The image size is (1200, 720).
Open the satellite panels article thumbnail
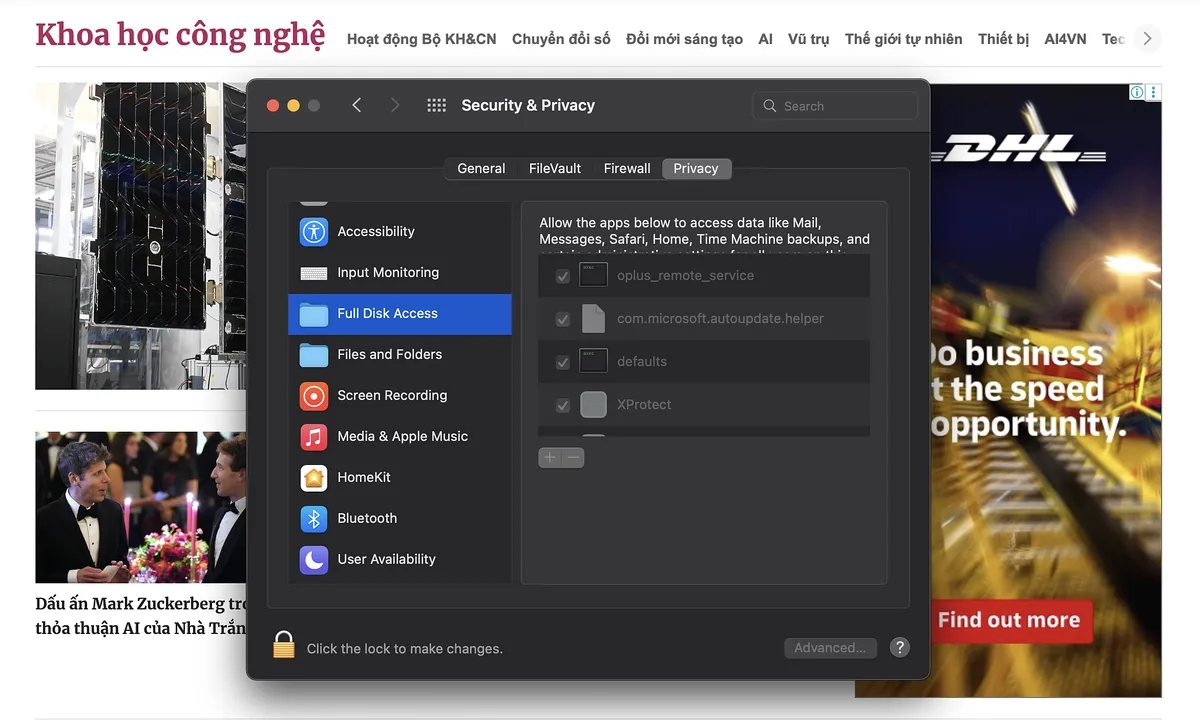point(141,236)
